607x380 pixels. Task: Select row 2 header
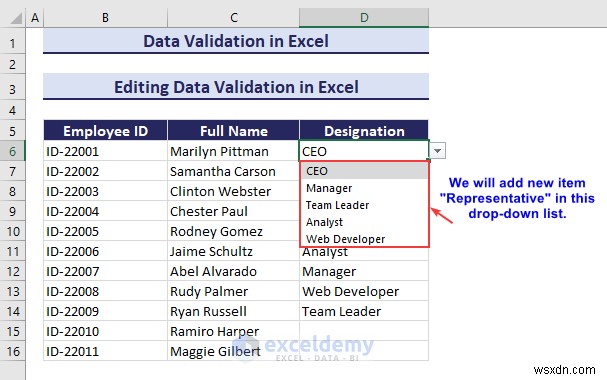coord(12,64)
